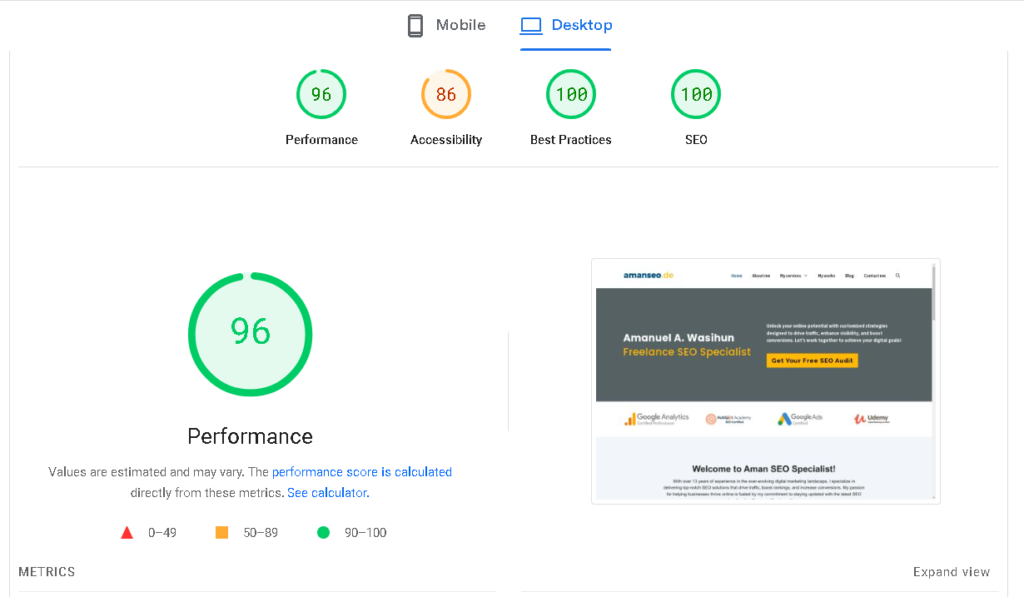Click the mobile phone icon
Screen dimensions: 1024x597
pyautogui.click(x=415, y=25)
